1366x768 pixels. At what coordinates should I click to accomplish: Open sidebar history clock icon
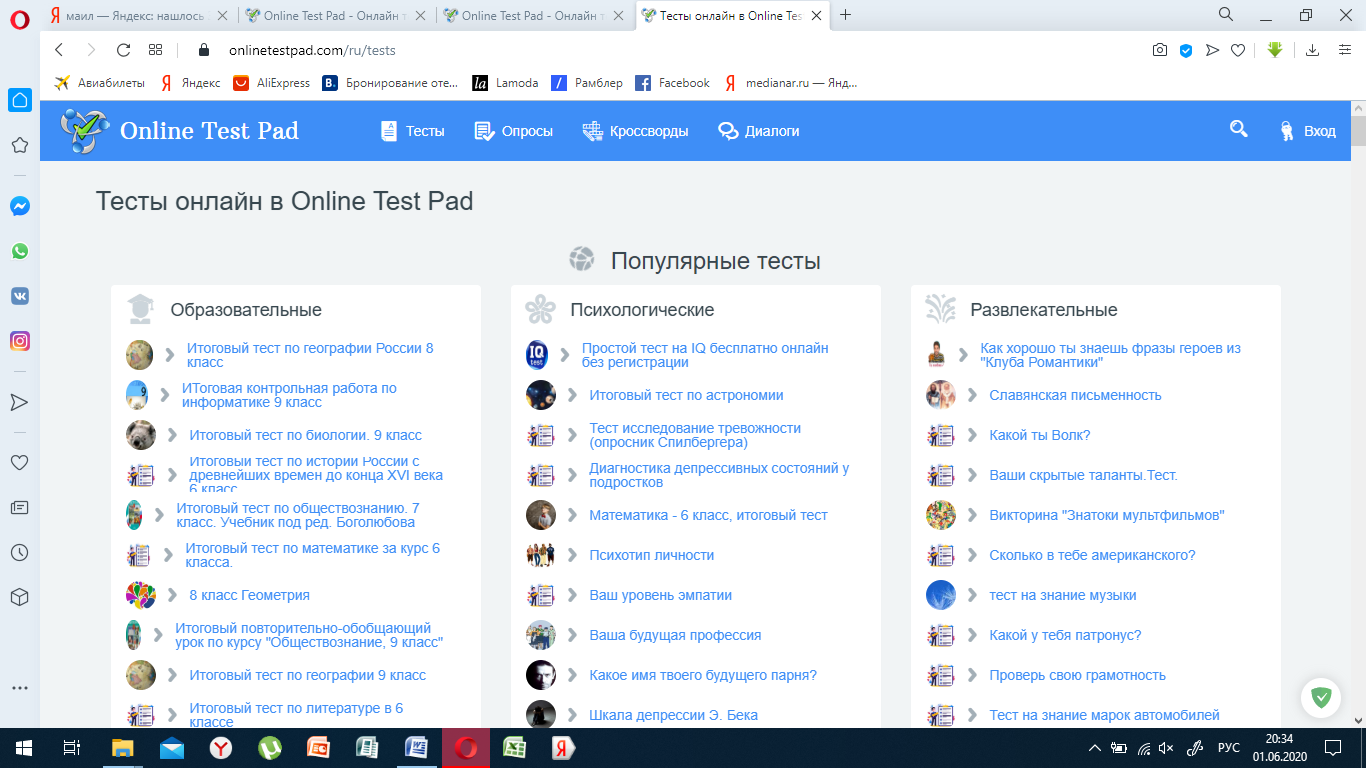(x=19, y=552)
